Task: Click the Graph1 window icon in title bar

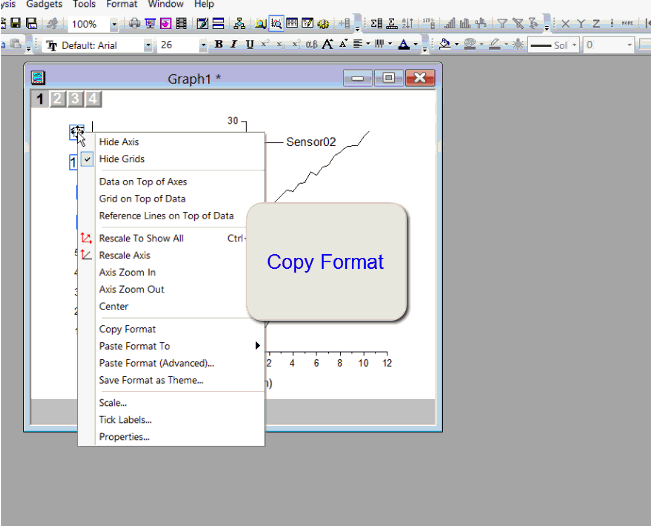Action: point(38,77)
